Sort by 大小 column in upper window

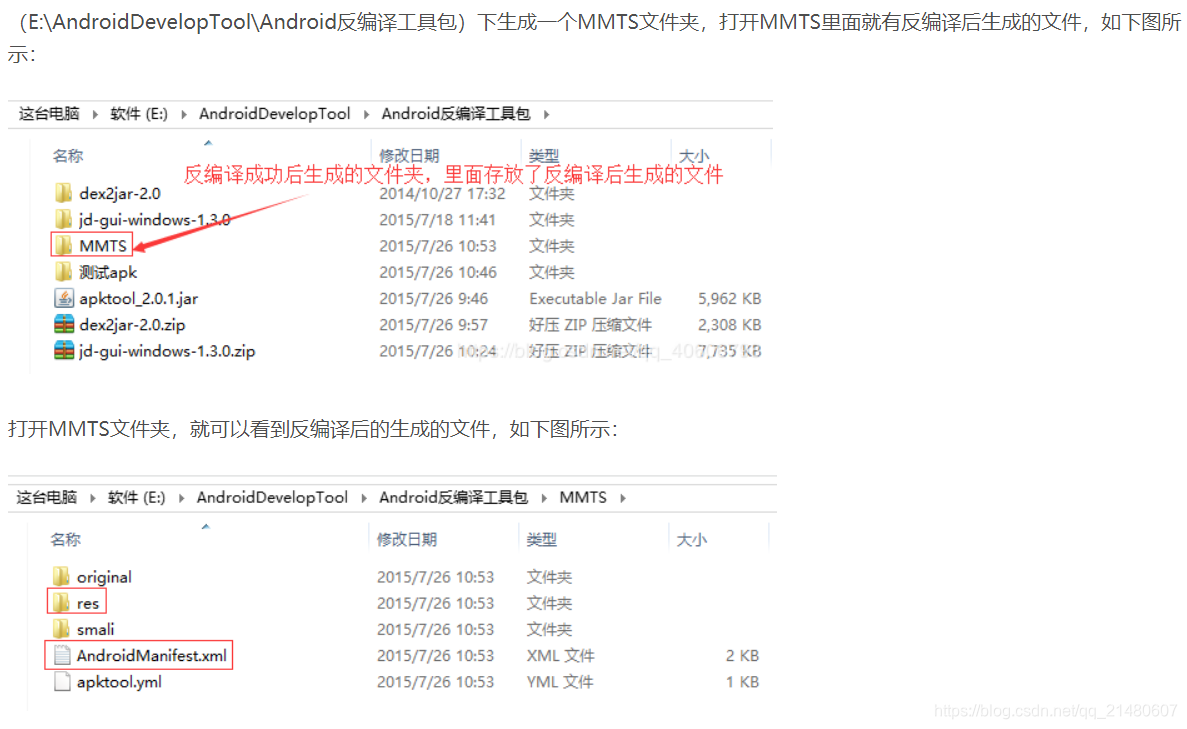click(693, 156)
